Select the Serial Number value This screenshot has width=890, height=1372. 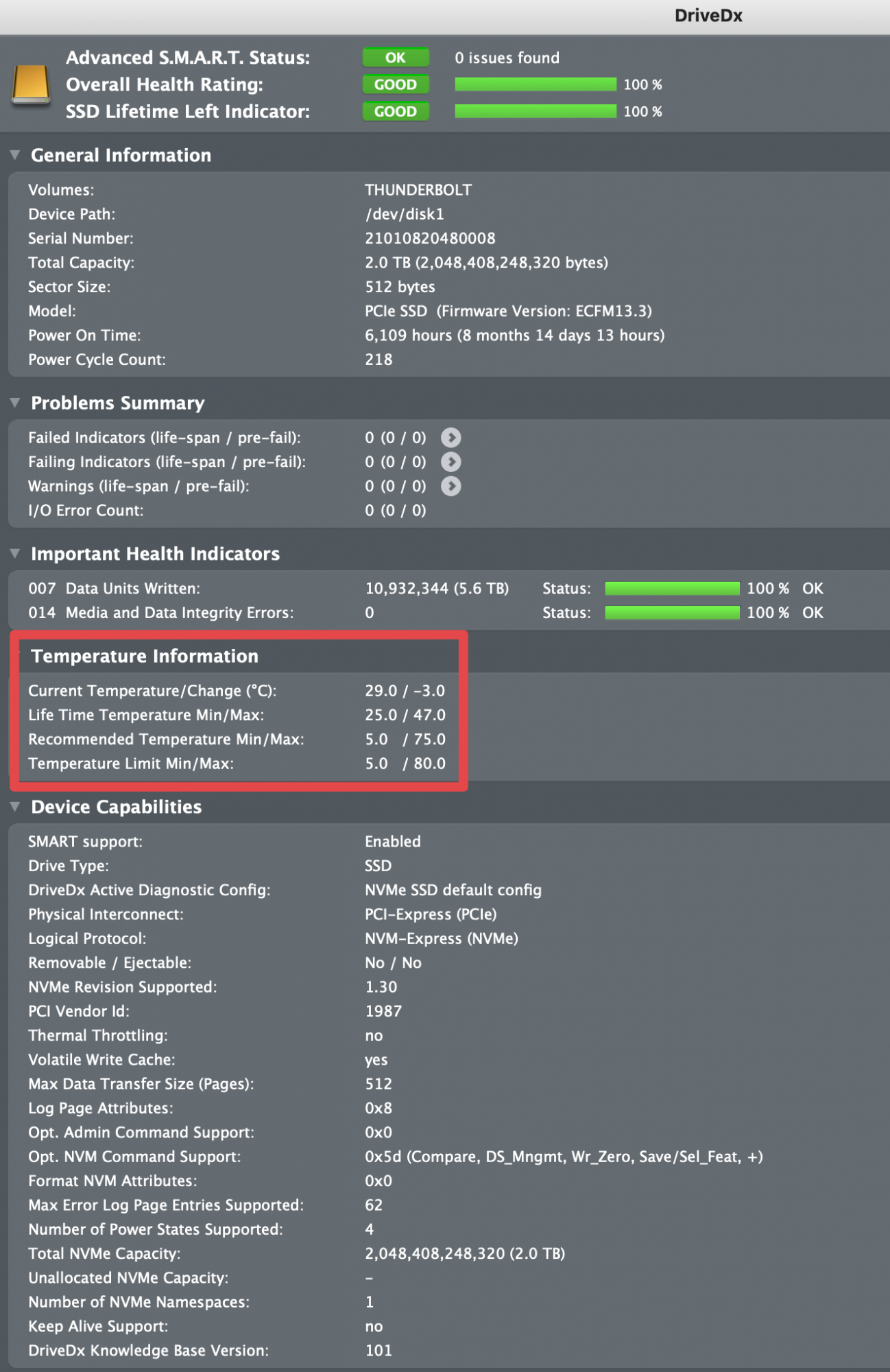(x=430, y=239)
